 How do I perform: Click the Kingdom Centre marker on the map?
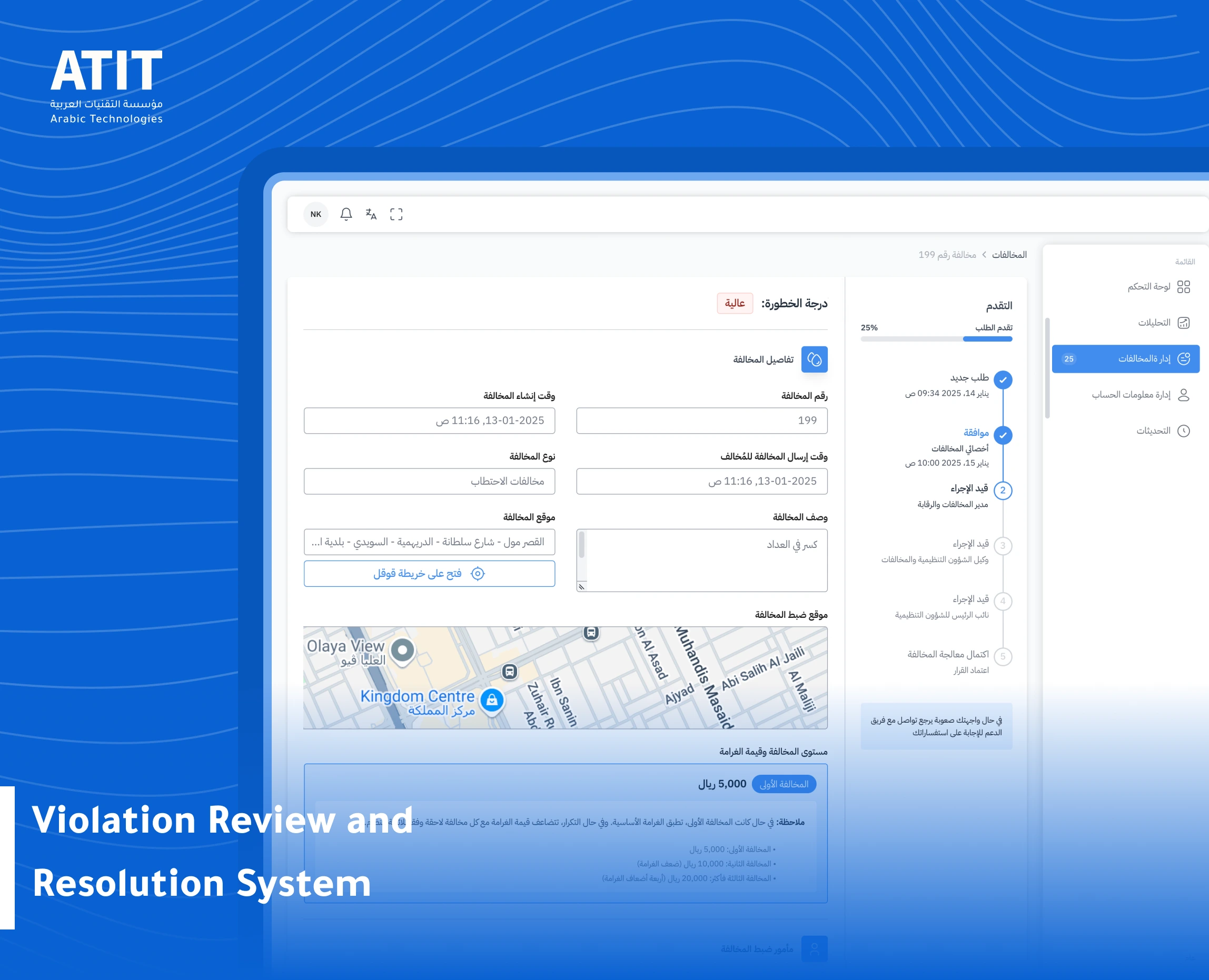pyautogui.click(x=492, y=700)
